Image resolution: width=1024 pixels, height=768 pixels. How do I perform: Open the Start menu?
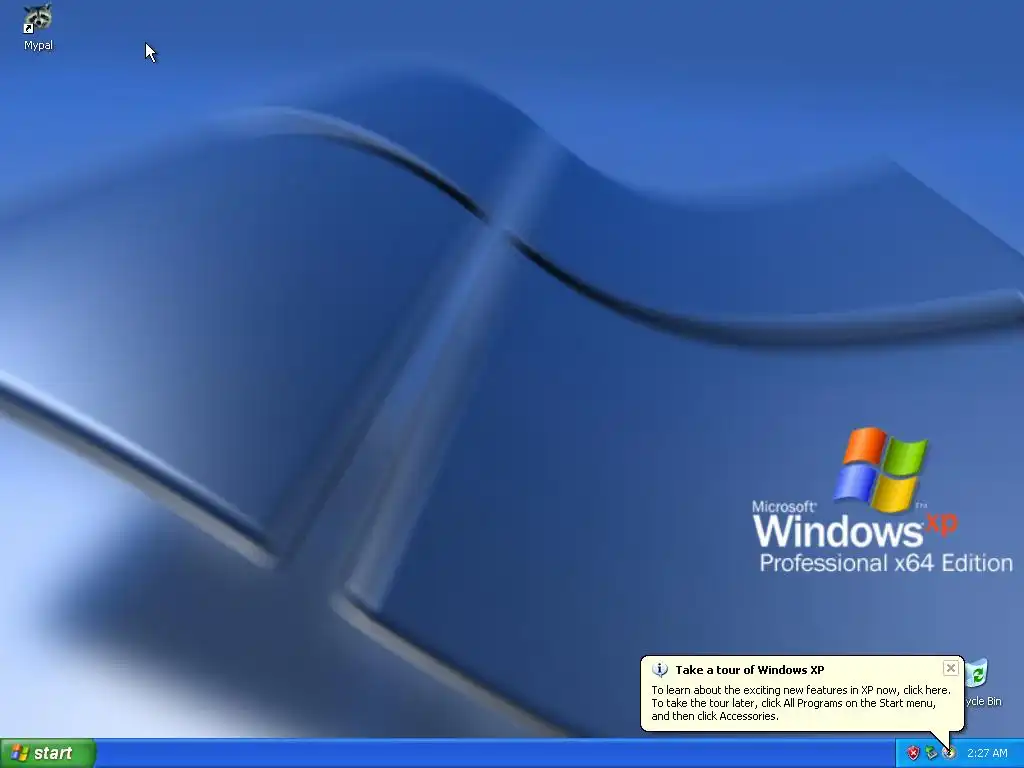[48, 753]
